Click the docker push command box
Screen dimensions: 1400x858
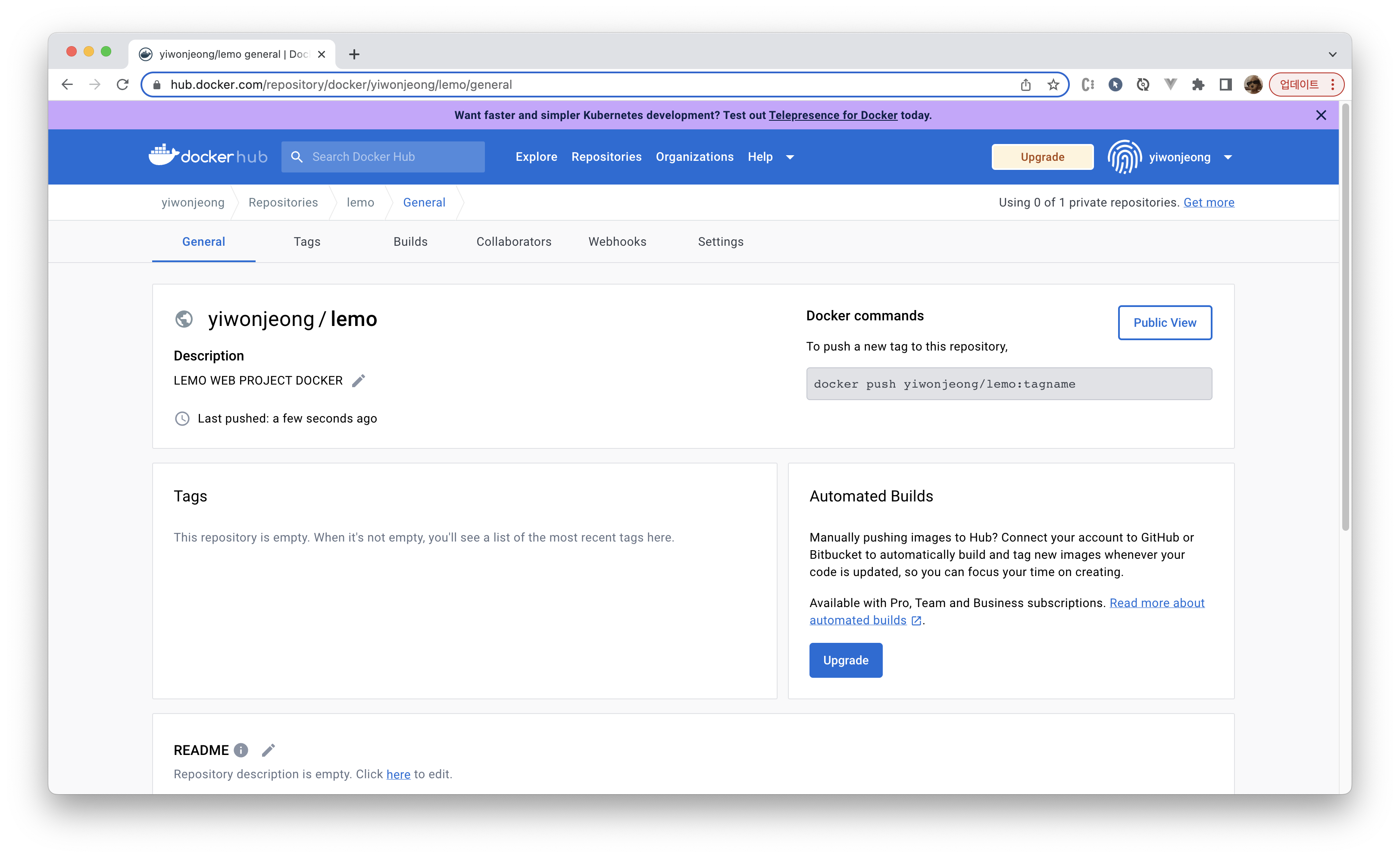point(1009,384)
